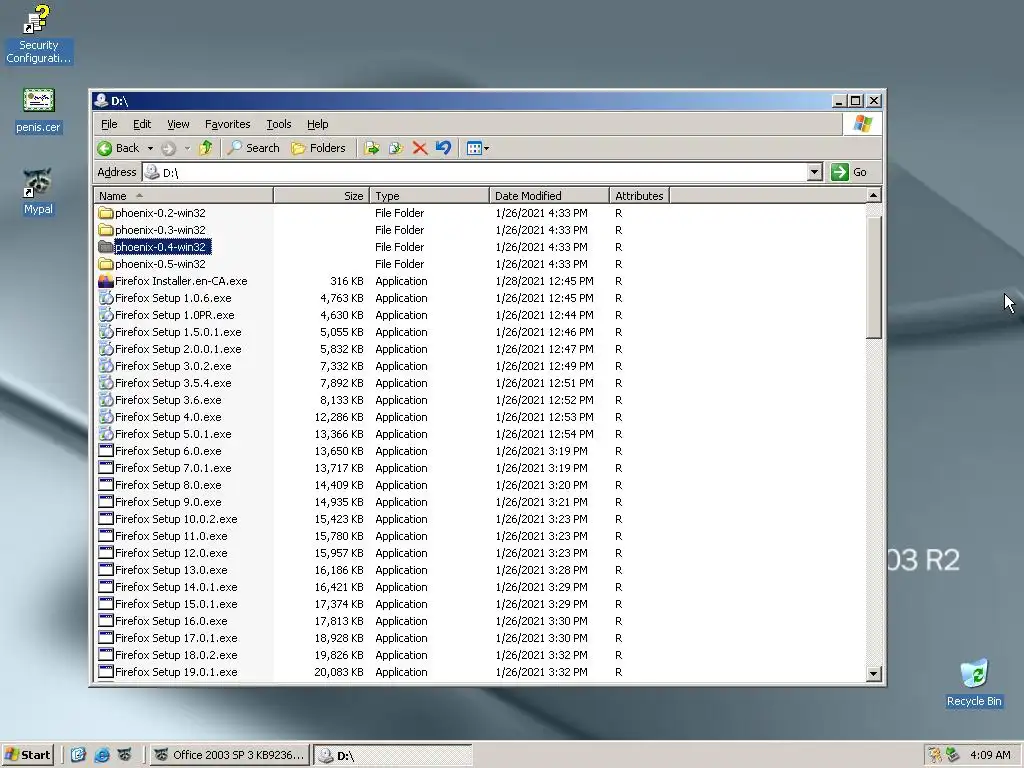
Task: Click inside the Address field showing D:\
Action: pyautogui.click(x=475, y=172)
